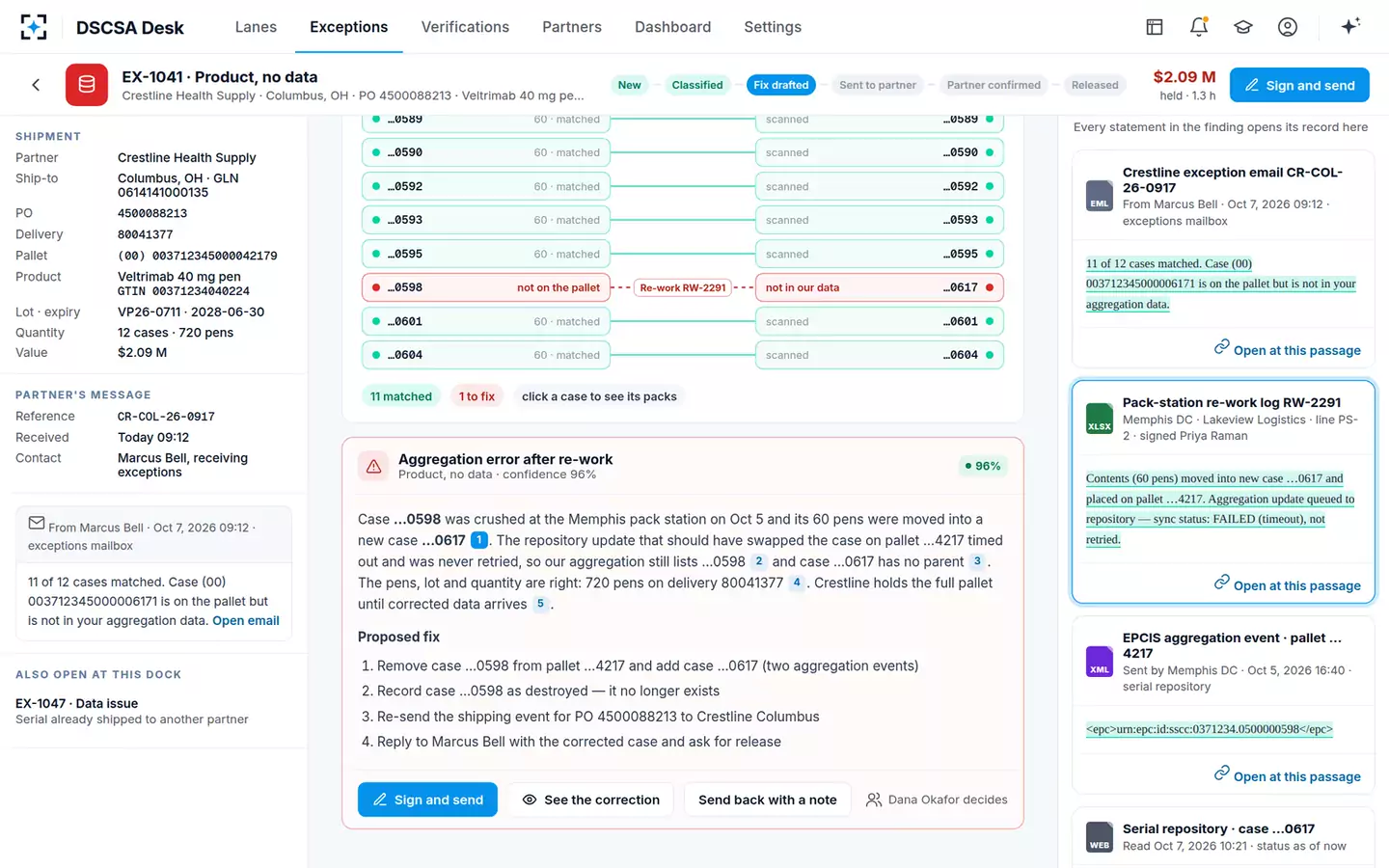Open the Verifications tab
The width and height of the screenshot is (1389, 868).
[465, 27]
